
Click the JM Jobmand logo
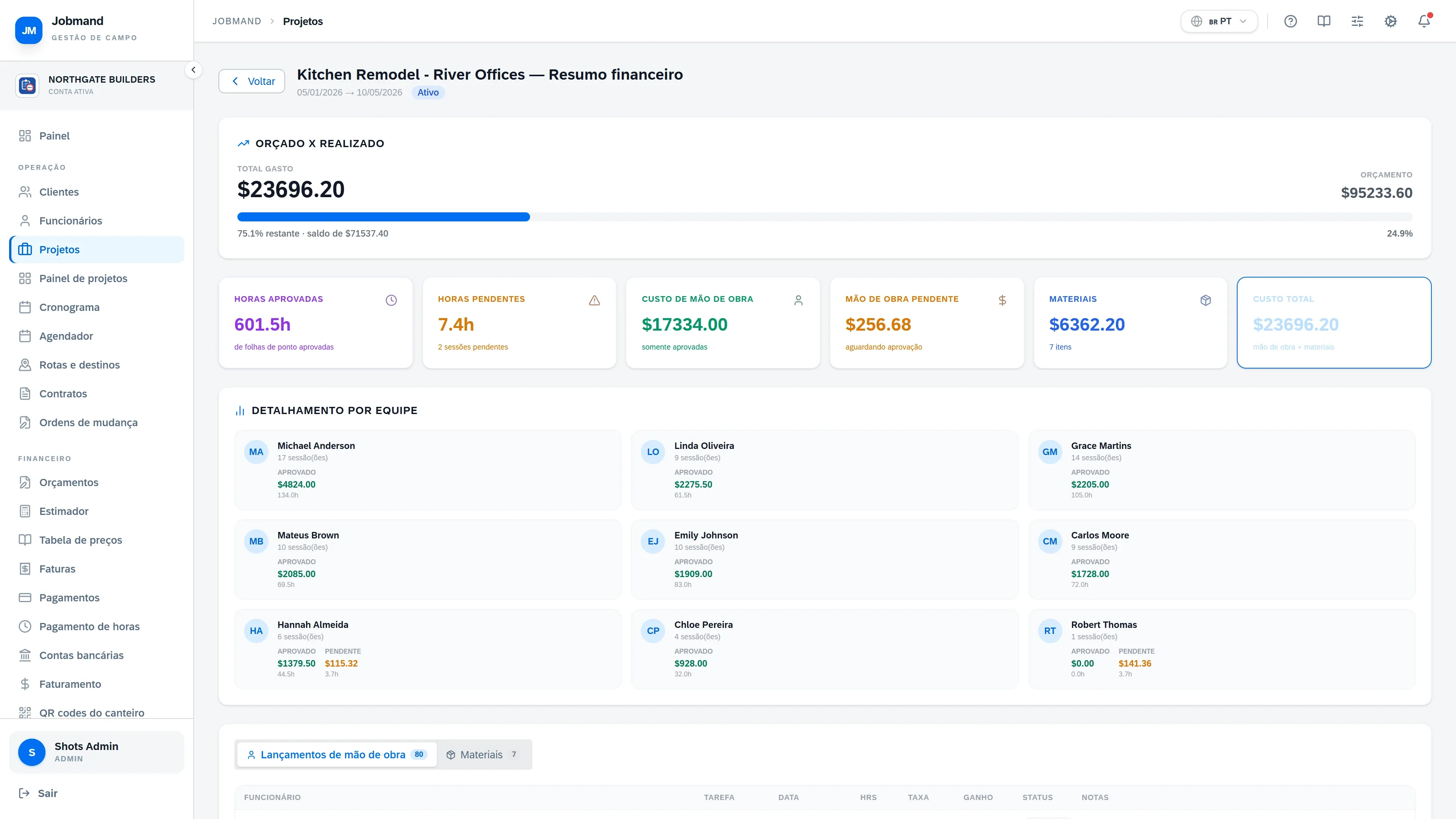point(29,30)
